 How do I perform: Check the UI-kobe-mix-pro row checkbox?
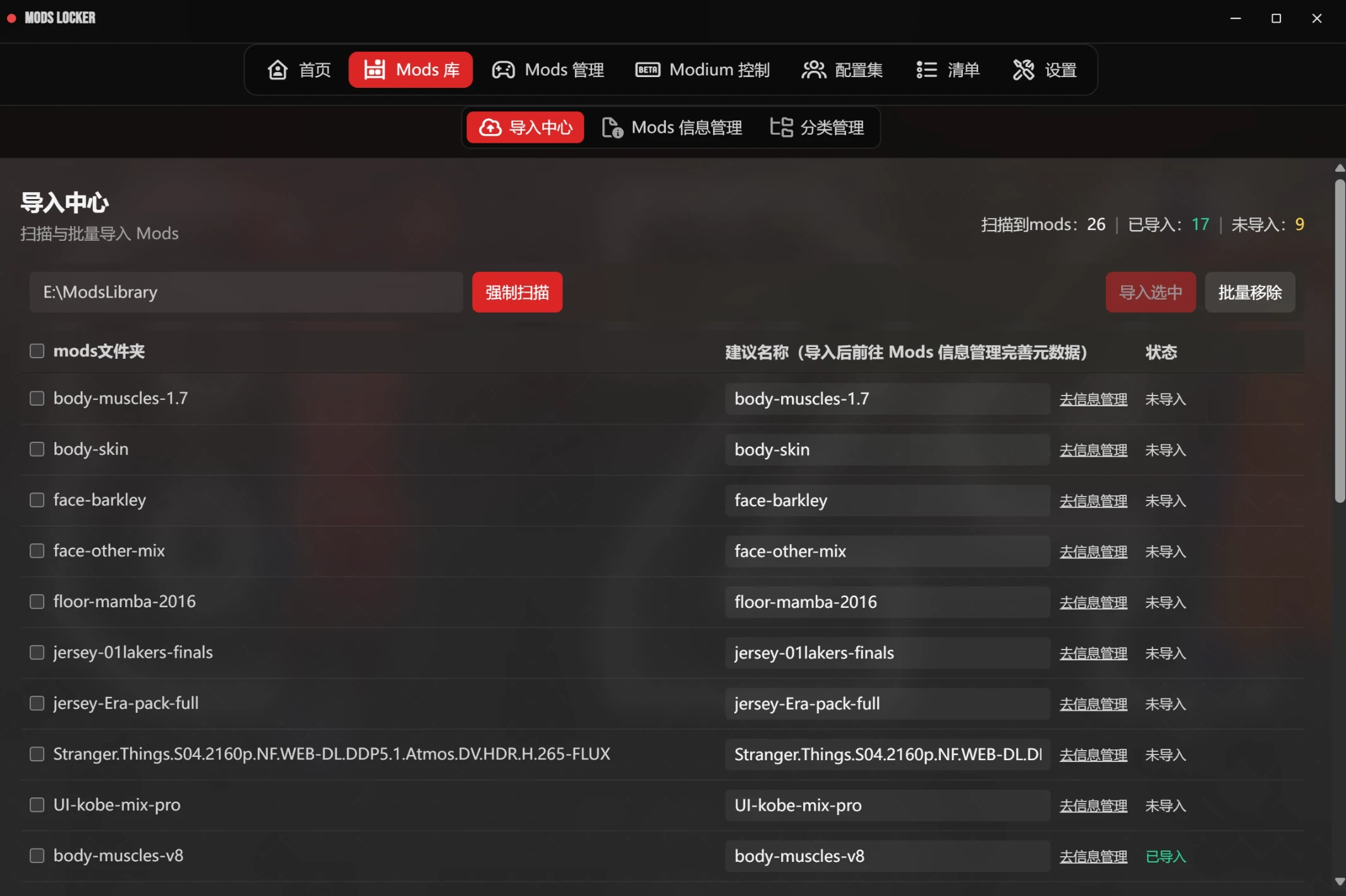37,805
